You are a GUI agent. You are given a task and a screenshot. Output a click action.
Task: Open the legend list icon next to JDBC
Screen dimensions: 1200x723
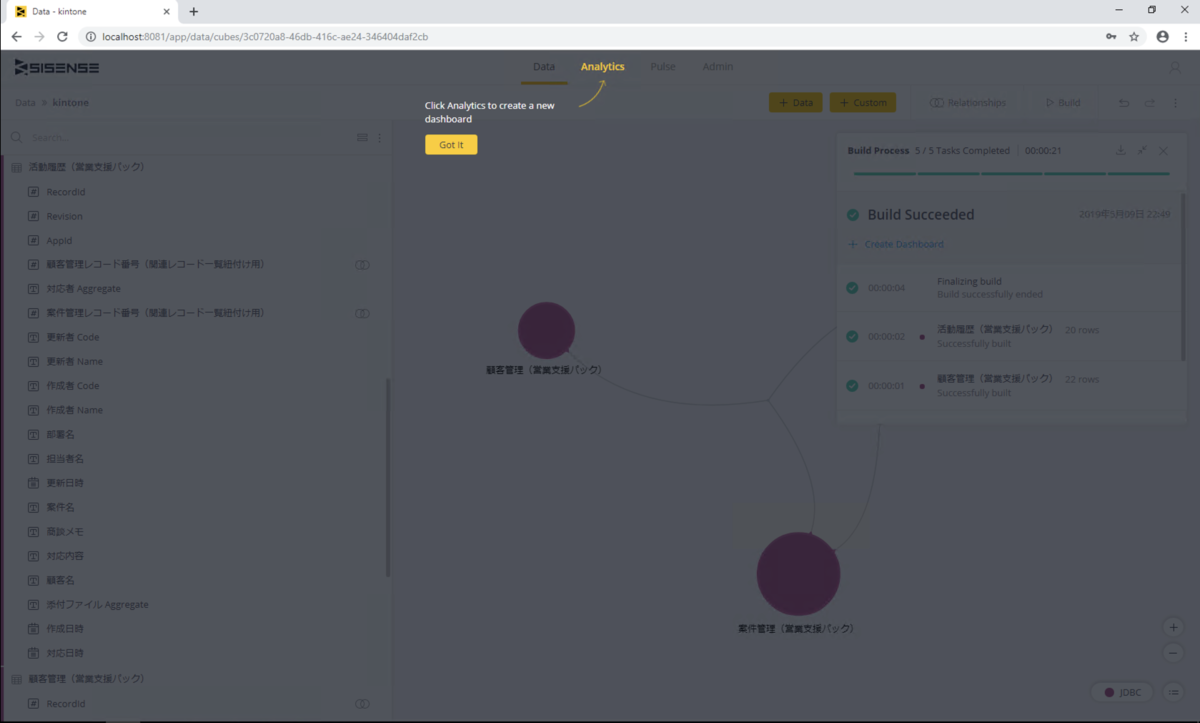click(x=1173, y=692)
